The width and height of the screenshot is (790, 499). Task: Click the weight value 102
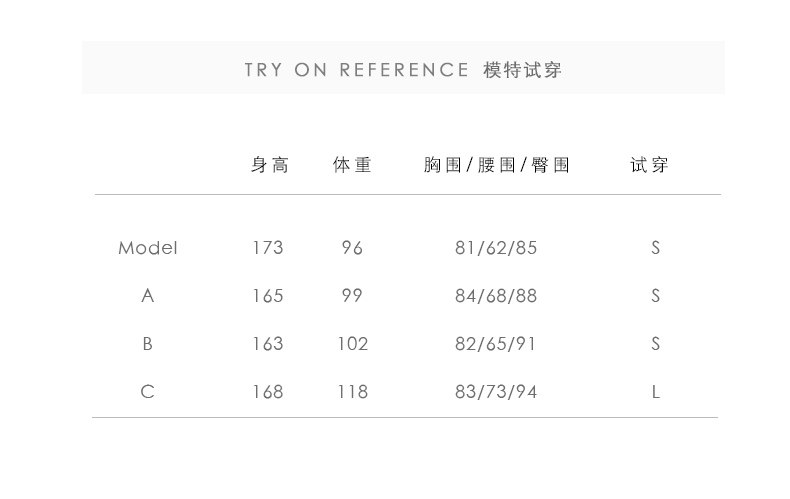[352, 344]
